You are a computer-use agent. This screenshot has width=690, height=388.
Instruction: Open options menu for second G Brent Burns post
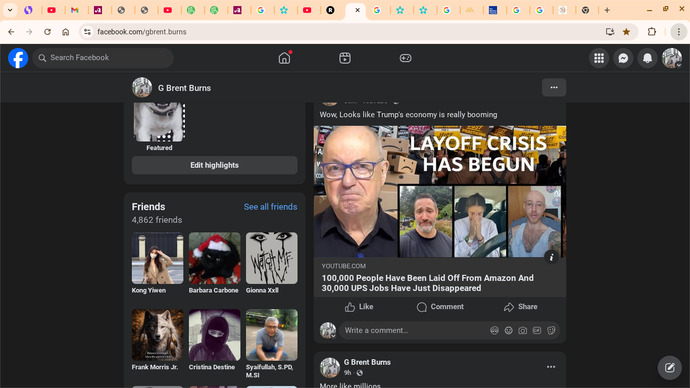pyautogui.click(x=551, y=367)
